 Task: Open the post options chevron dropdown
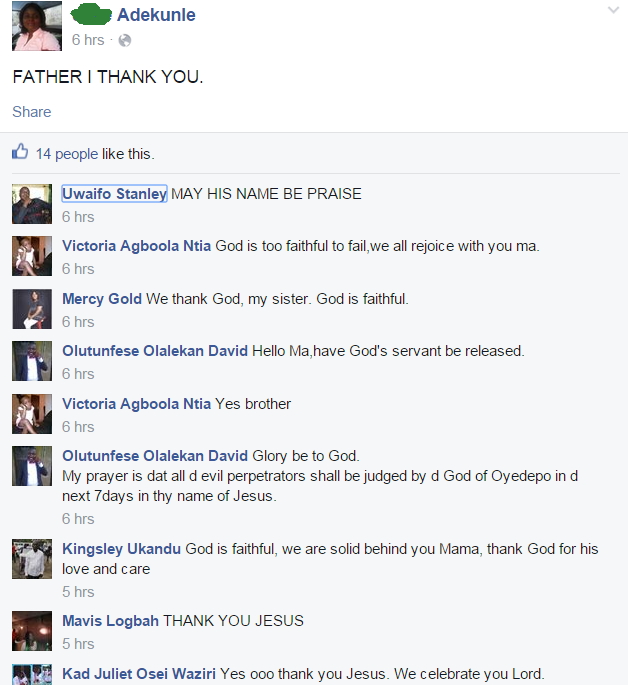pyautogui.click(x=614, y=10)
